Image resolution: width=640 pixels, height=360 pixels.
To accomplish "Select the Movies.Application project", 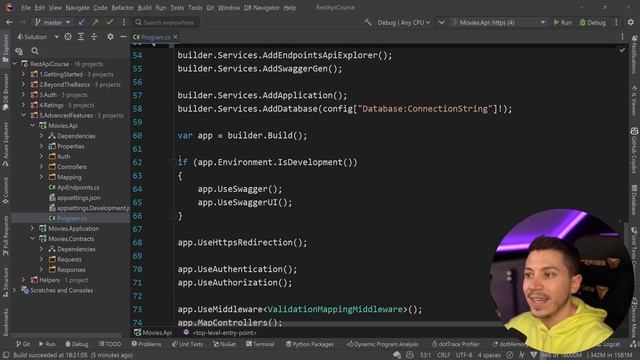I will click(73, 229).
